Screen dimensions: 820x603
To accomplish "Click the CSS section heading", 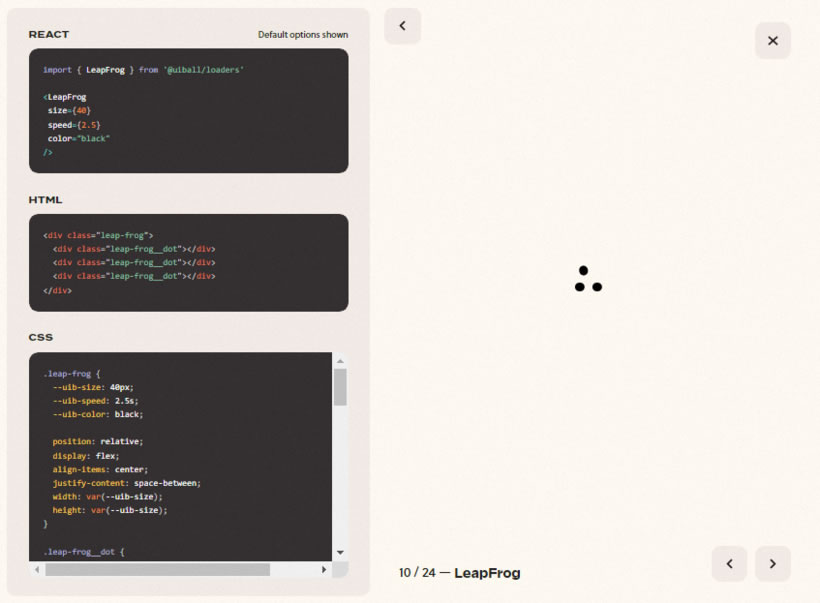I will 41,337.
